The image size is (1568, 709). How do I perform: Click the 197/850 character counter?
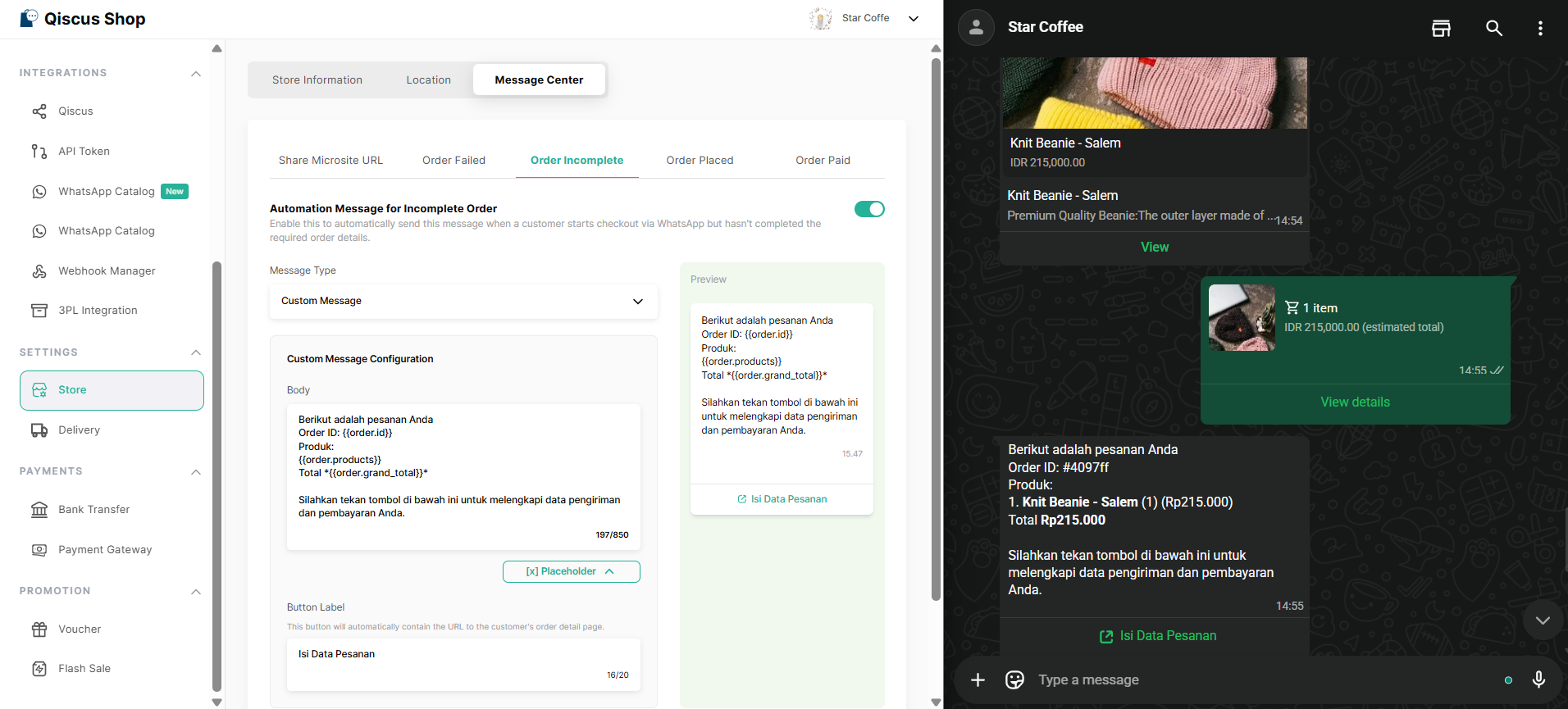(612, 535)
